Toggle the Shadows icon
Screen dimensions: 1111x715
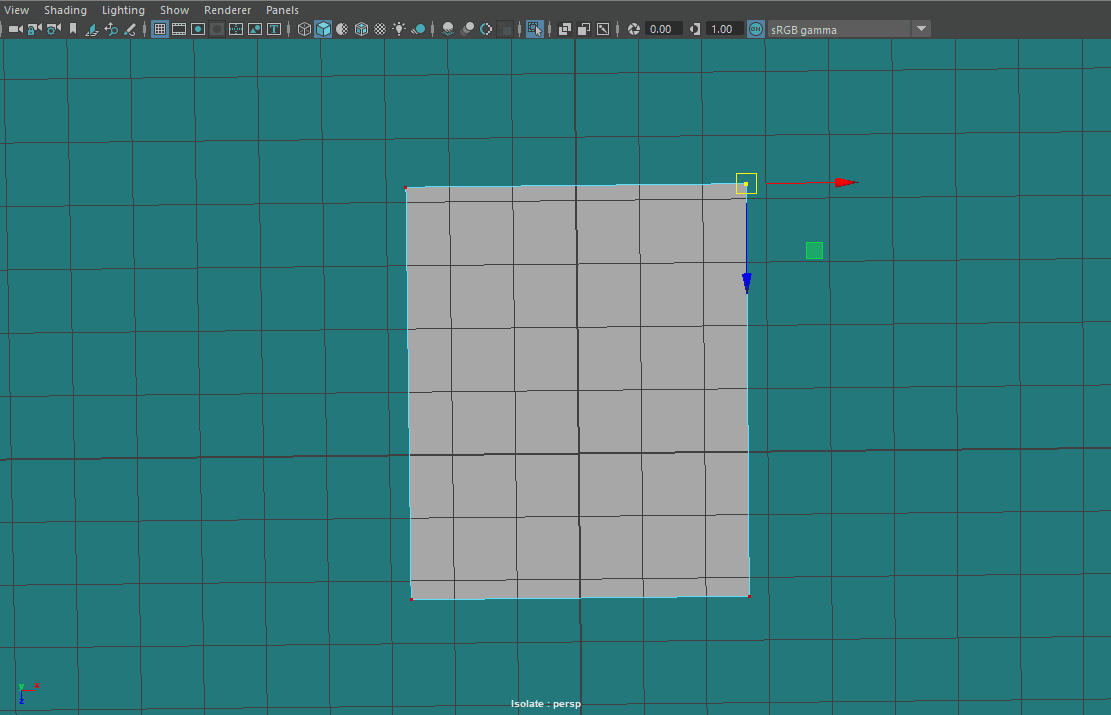(x=418, y=29)
